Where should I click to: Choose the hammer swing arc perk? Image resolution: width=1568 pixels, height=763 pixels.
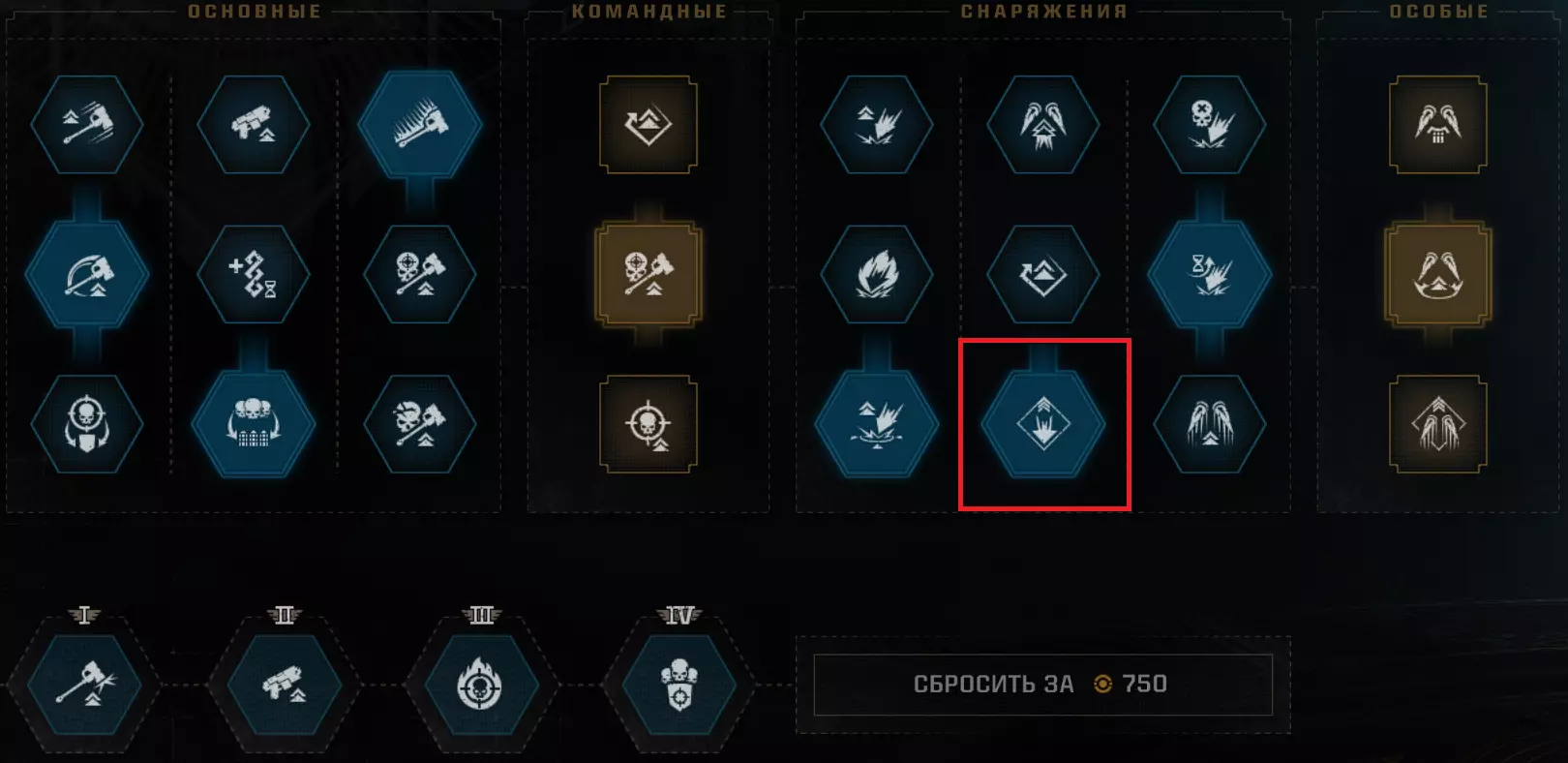pos(87,275)
